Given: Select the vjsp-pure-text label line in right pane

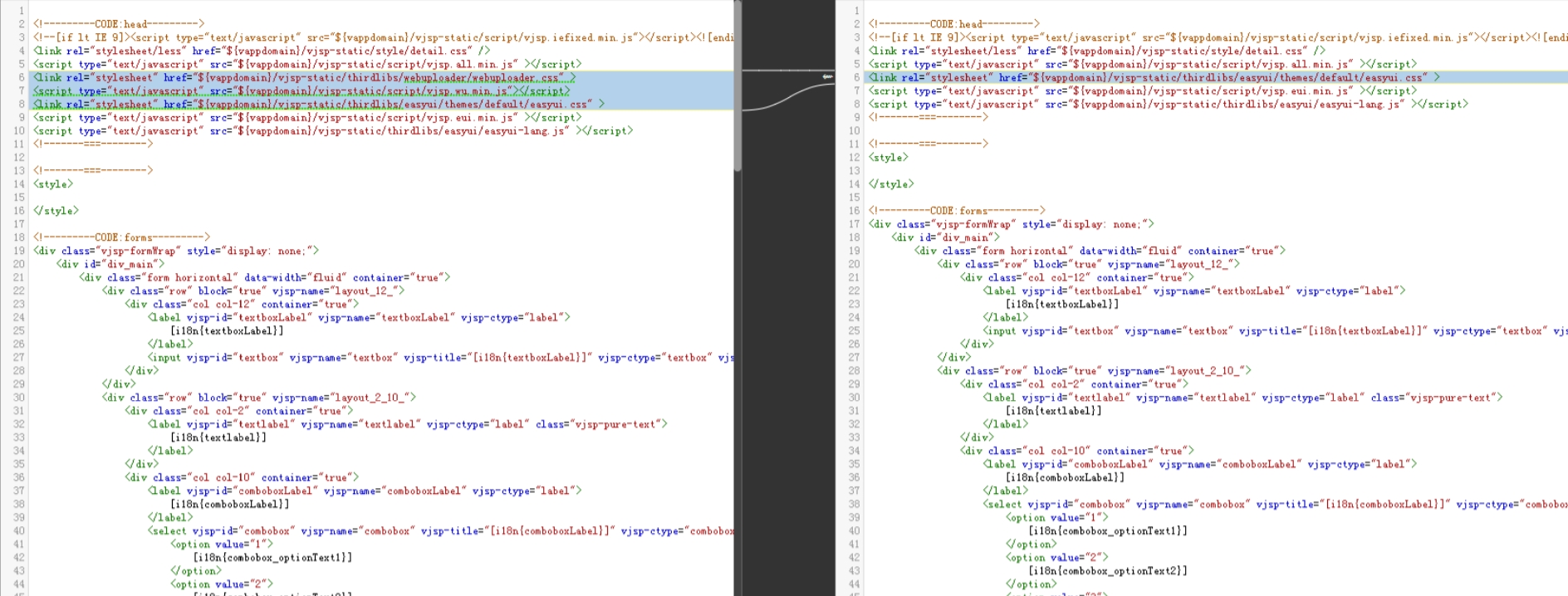Looking at the screenshot, I should click(x=1243, y=398).
